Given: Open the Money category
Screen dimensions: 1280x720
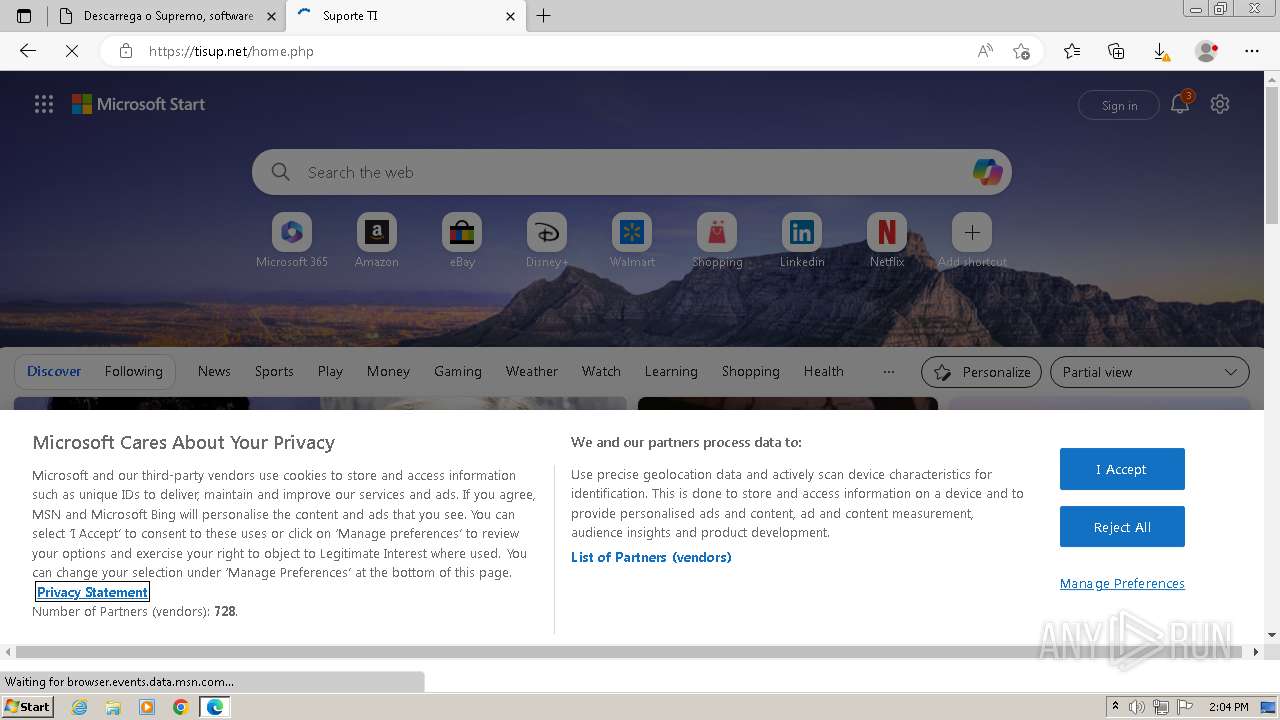Looking at the screenshot, I should click(388, 371).
